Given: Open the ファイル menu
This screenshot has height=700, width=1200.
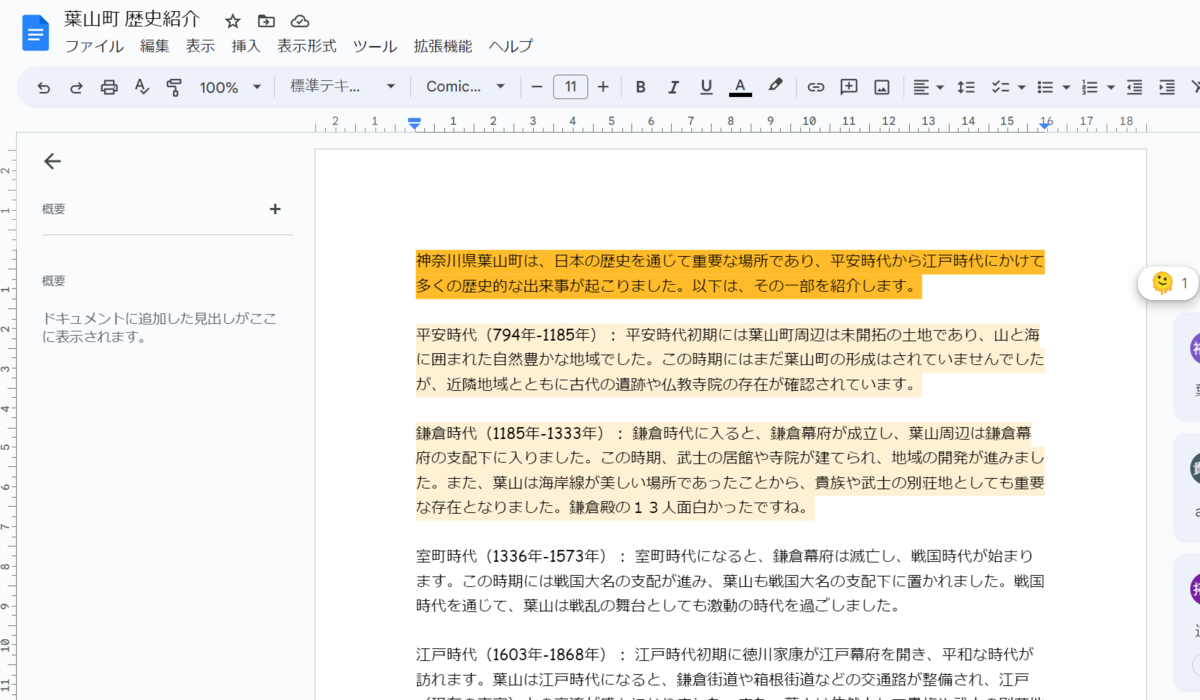Looking at the screenshot, I should pyautogui.click(x=94, y=46).
